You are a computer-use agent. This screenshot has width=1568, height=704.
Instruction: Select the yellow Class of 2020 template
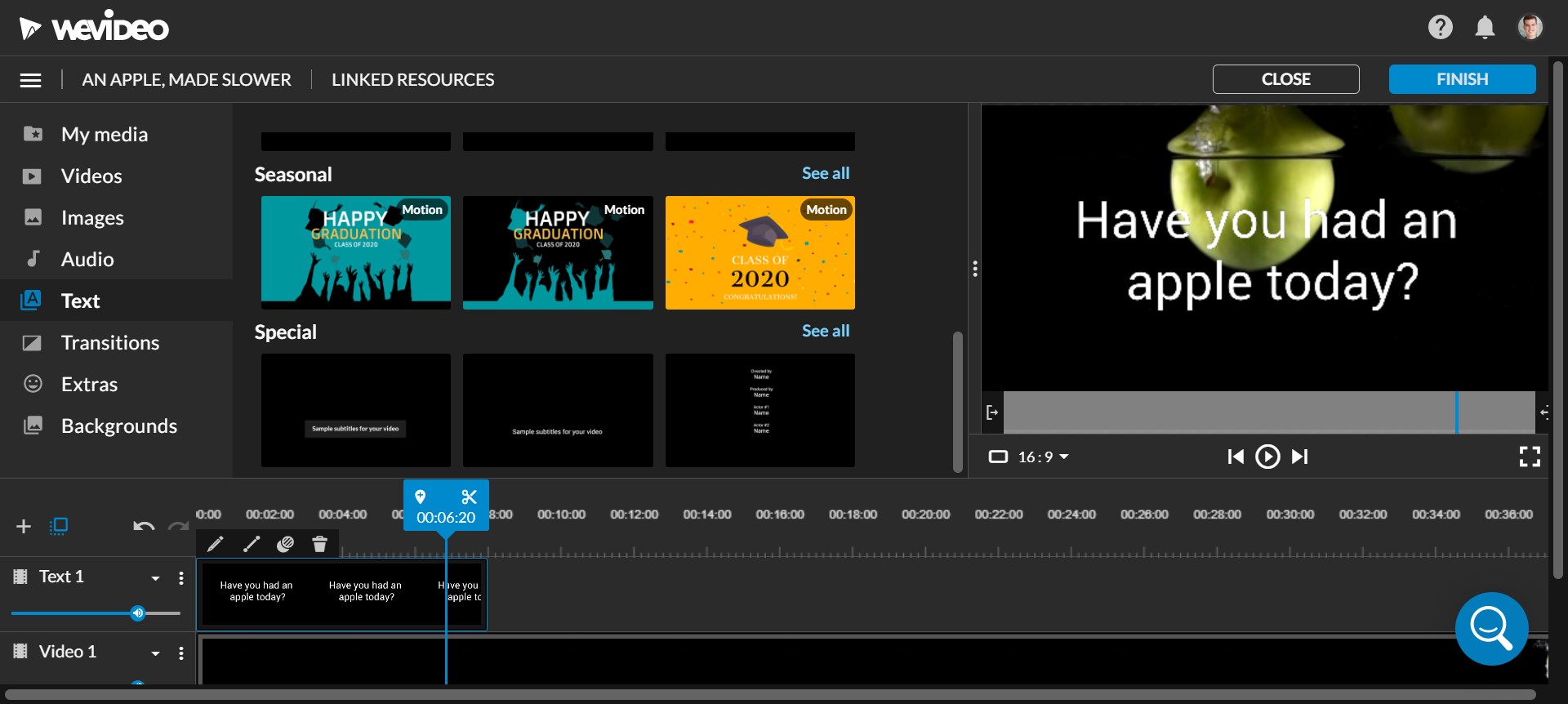[x=759, y=252]
